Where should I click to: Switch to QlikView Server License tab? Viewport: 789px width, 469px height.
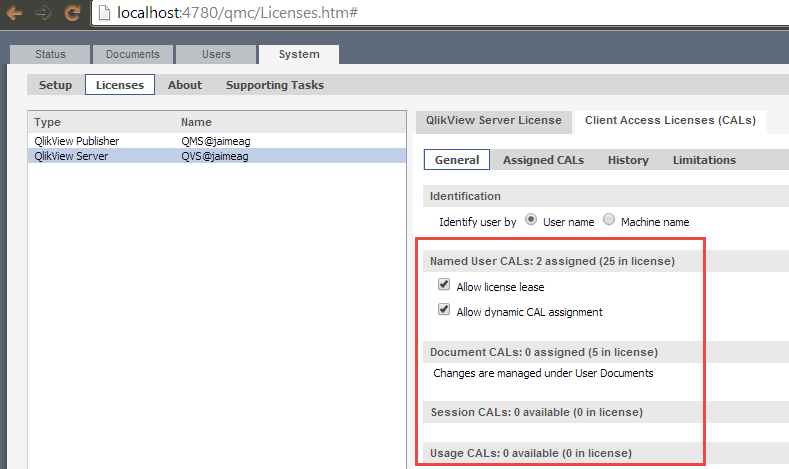coord(494,121)
